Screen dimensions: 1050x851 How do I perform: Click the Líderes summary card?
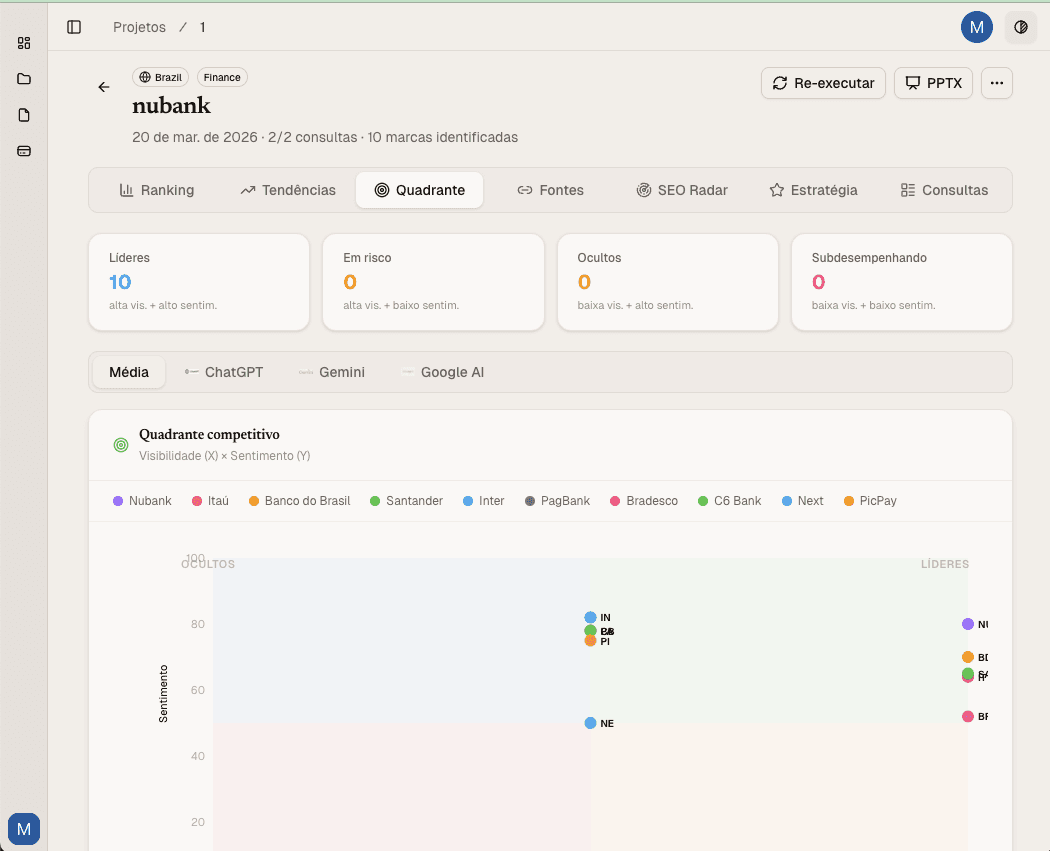pyautogui.click(x=199, y=282)
